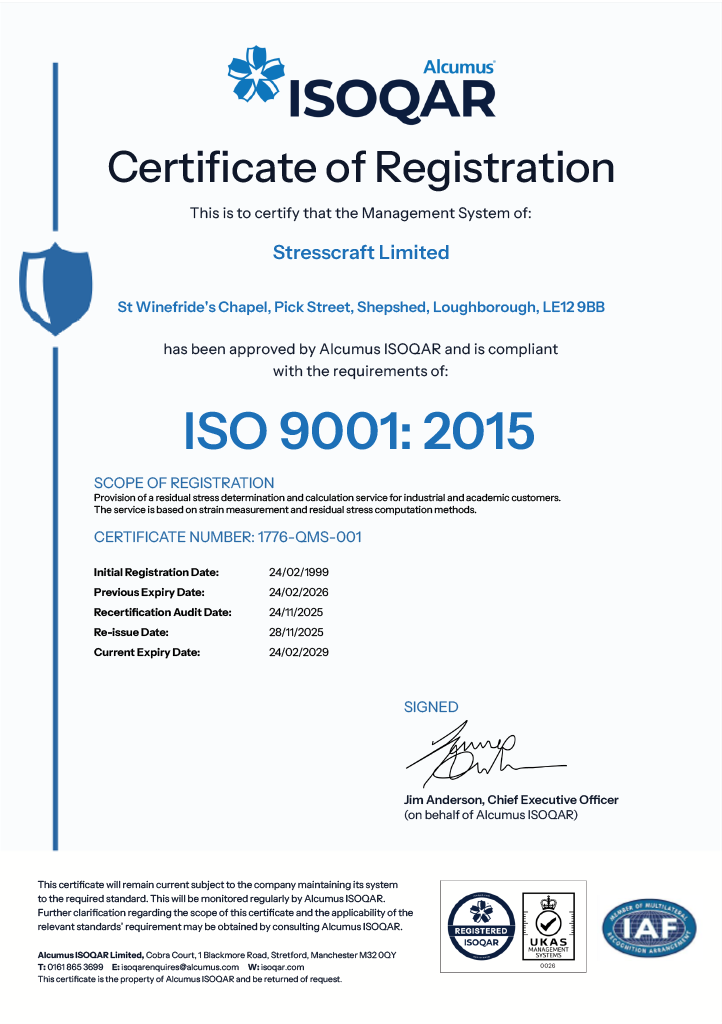Select the 'Stresscraft Limited' company name
This screenshot has width=722, height=1024.
361,252
